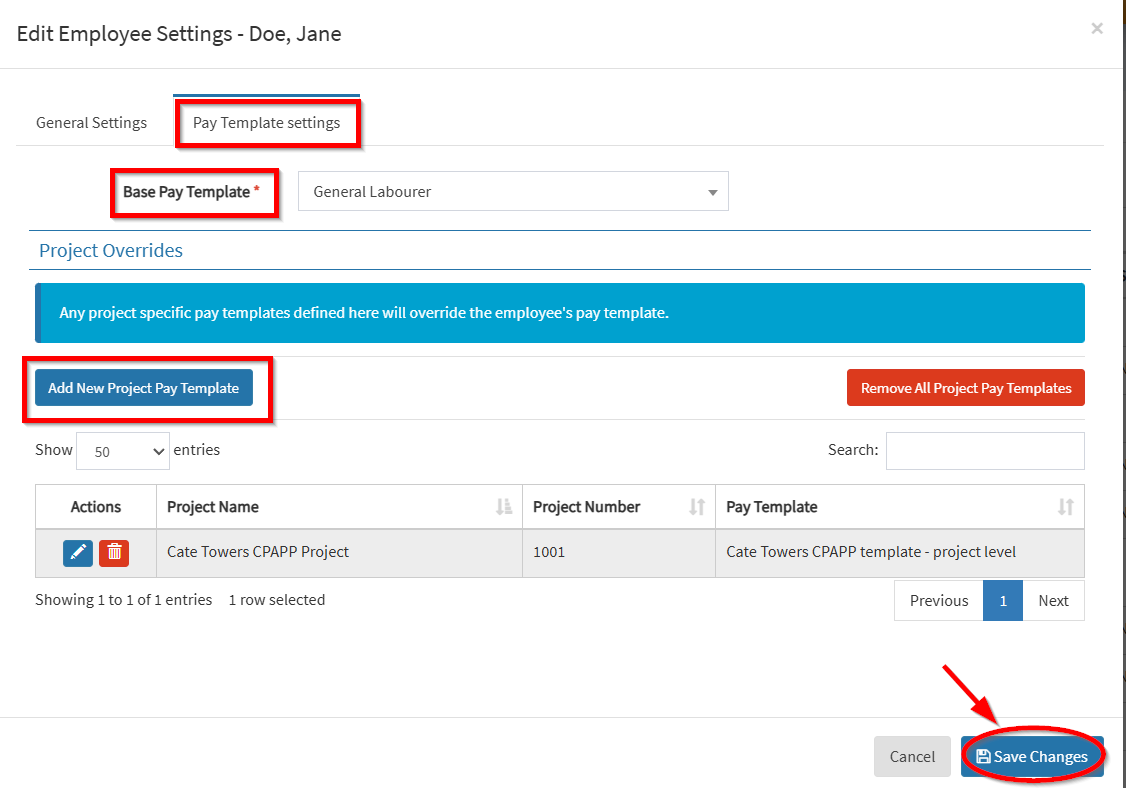Click the pencil edit icon for Cate Towers
The height and width of the screenshot is (788, 1126).
point(78,552)
